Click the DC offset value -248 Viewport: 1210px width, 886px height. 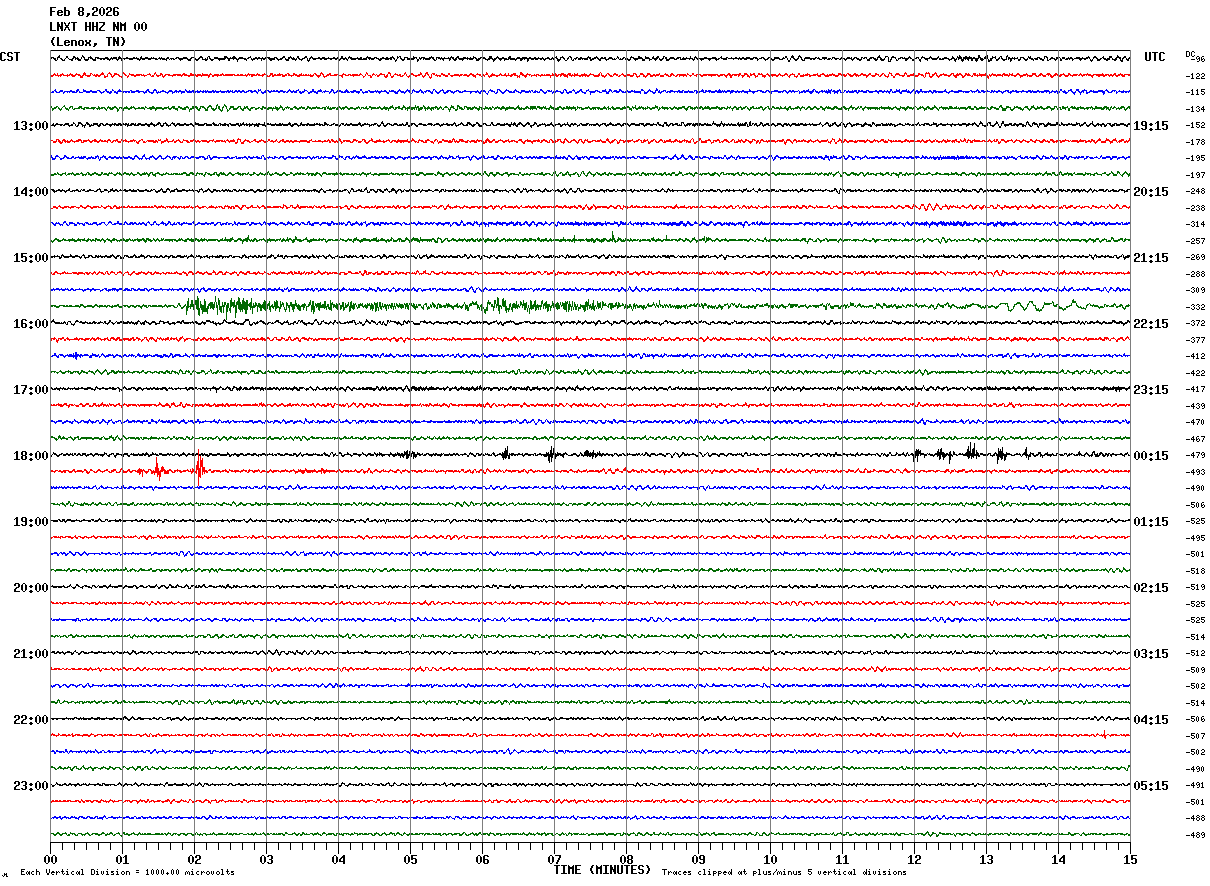point(1195,192)
